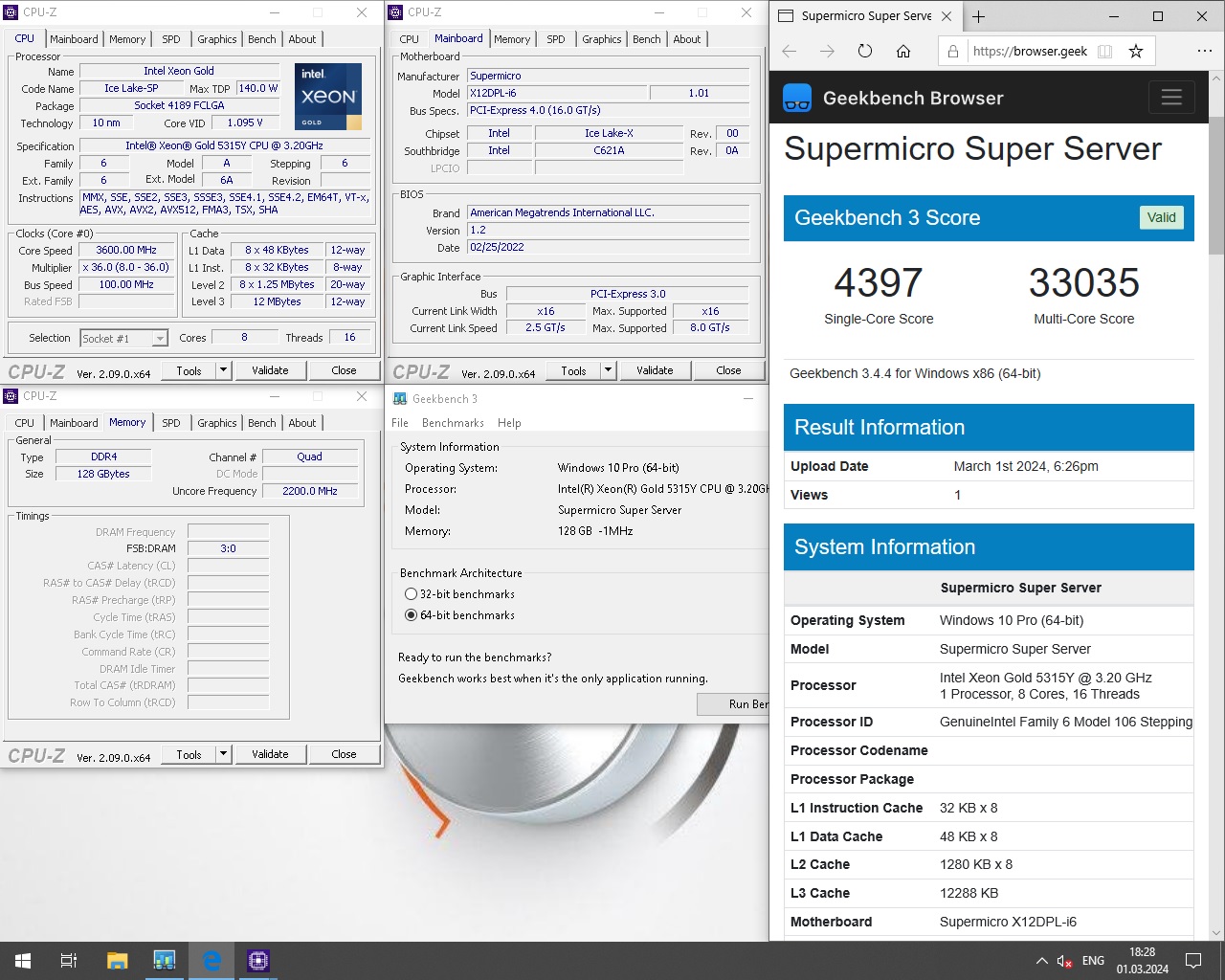The width and height of the screenshot is (1225, 980).
Task: Open SPD tab in Mainboard CPU-Z window
Action: click(x=555, y=39)
